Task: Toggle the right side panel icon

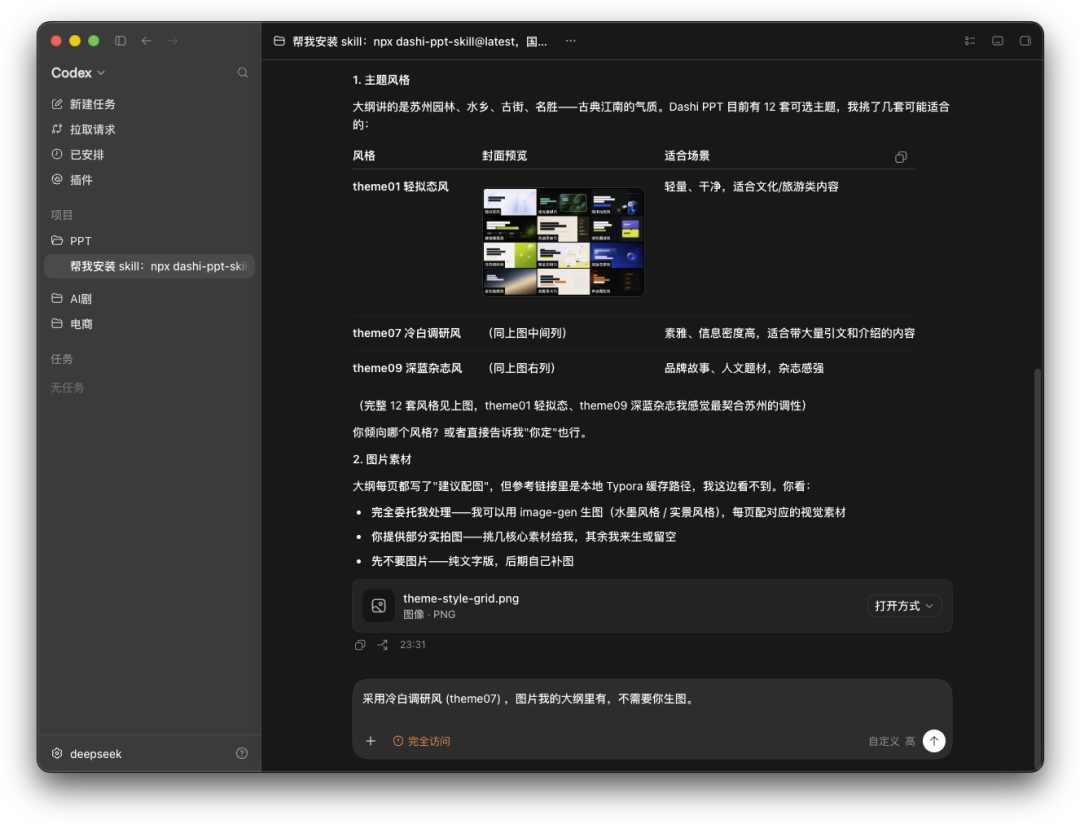Action: [1025, 41]
